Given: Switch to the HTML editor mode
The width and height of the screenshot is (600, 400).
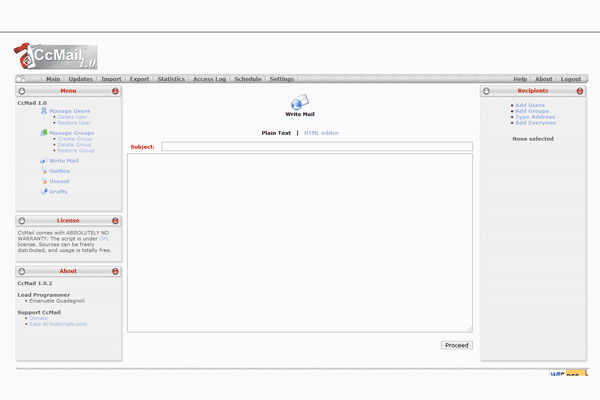Looking at the screenshot, I should click(x=321, y=133).
